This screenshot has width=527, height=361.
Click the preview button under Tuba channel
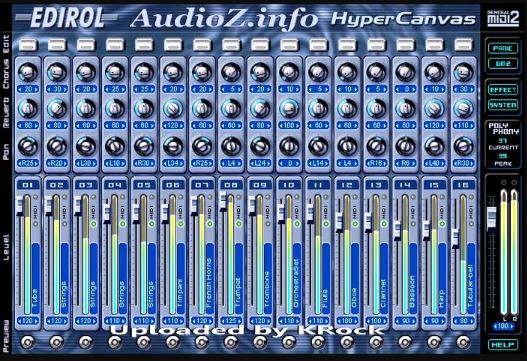[28, 342]
